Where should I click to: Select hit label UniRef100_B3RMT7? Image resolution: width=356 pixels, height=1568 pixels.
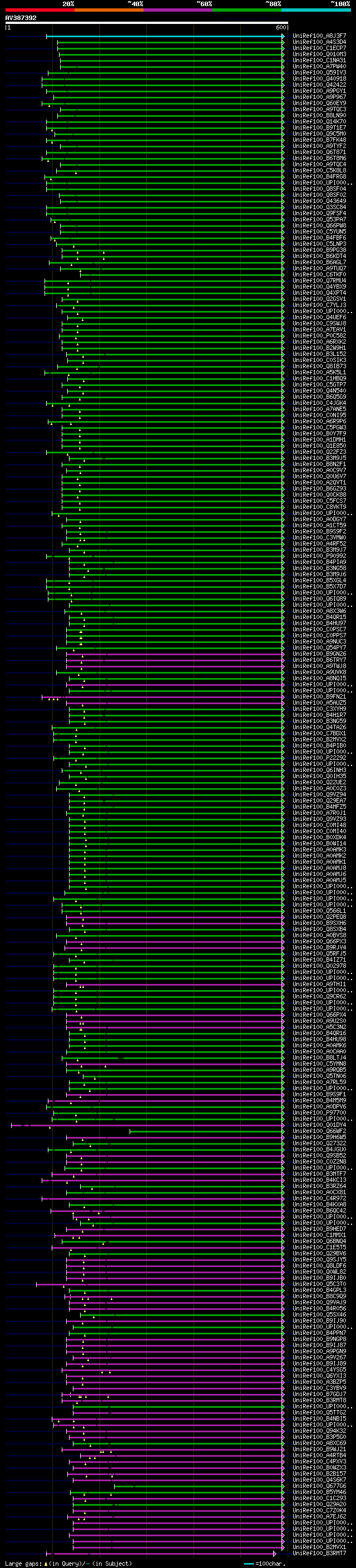pyautogui.click(x=319, y=1554)
